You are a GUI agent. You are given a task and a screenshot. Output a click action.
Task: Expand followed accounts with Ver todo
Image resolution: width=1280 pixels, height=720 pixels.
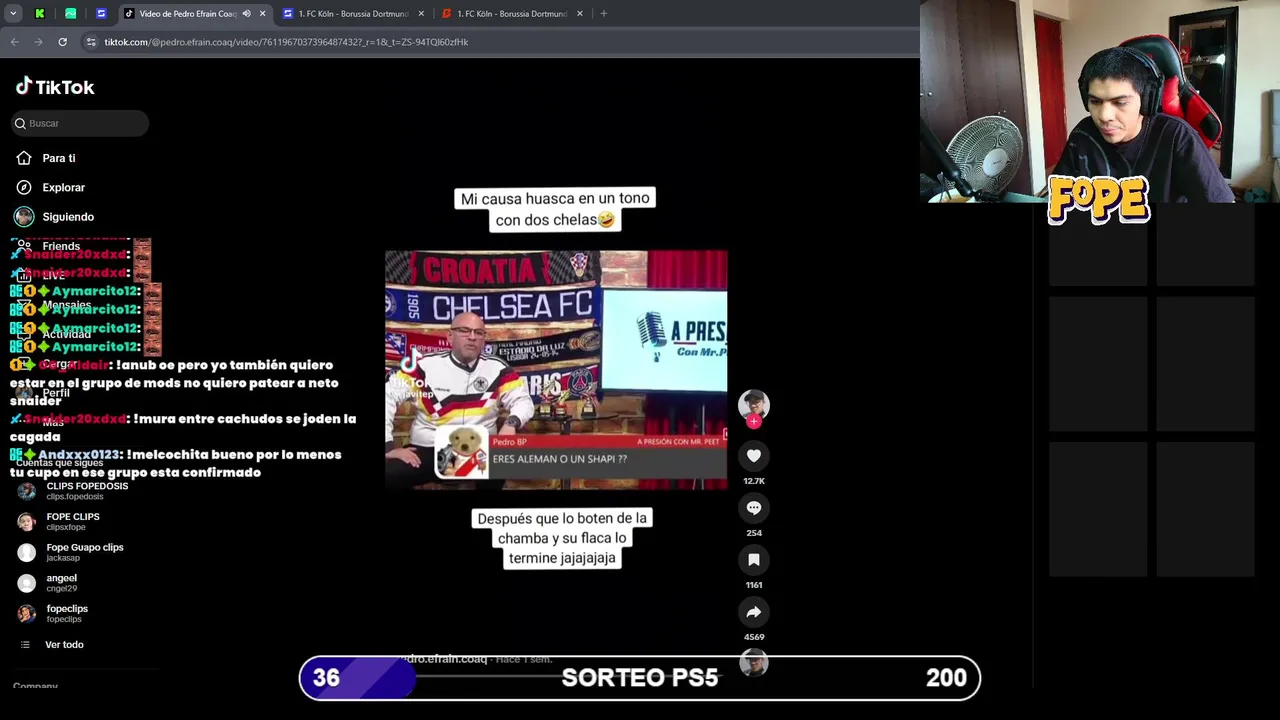click(64, 645)
